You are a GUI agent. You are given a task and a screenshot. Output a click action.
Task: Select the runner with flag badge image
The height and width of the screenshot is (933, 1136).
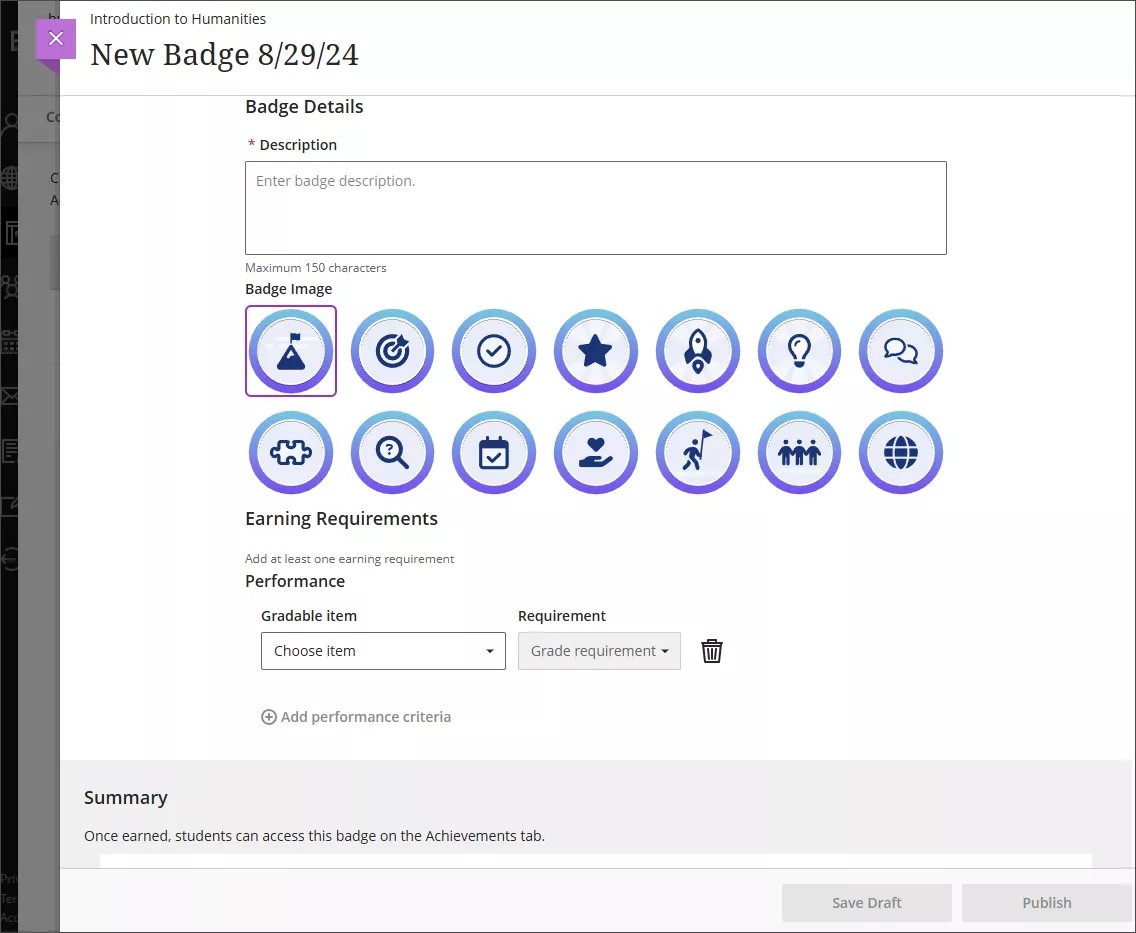(698, 453)
